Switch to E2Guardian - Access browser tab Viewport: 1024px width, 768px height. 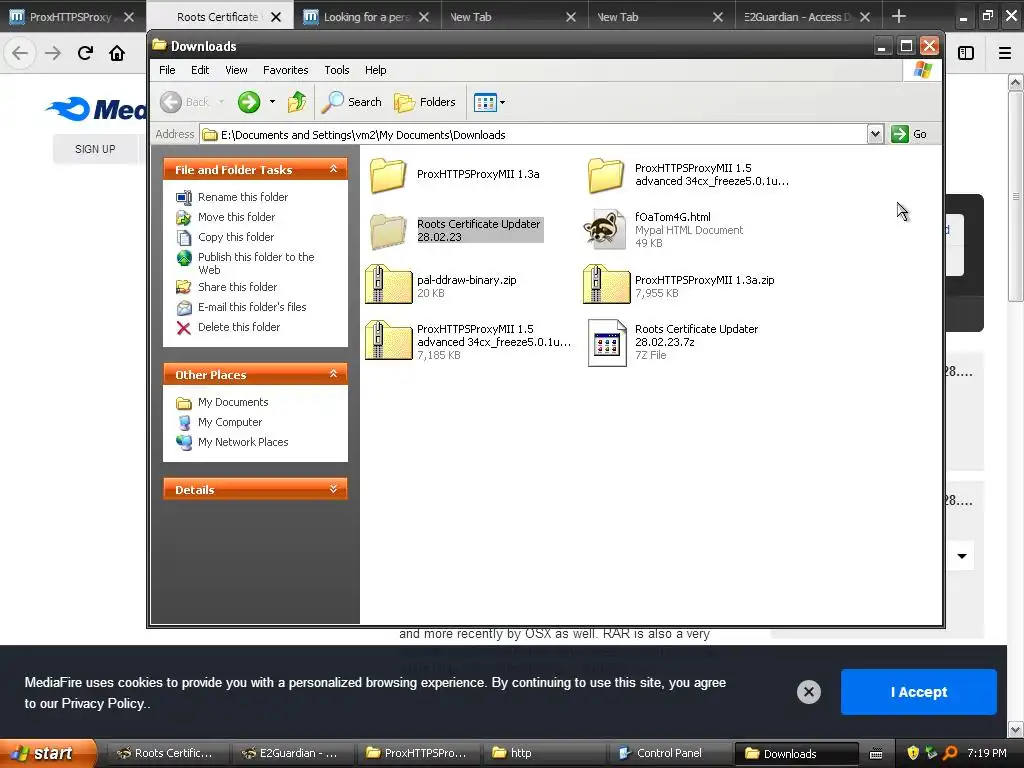807,17
